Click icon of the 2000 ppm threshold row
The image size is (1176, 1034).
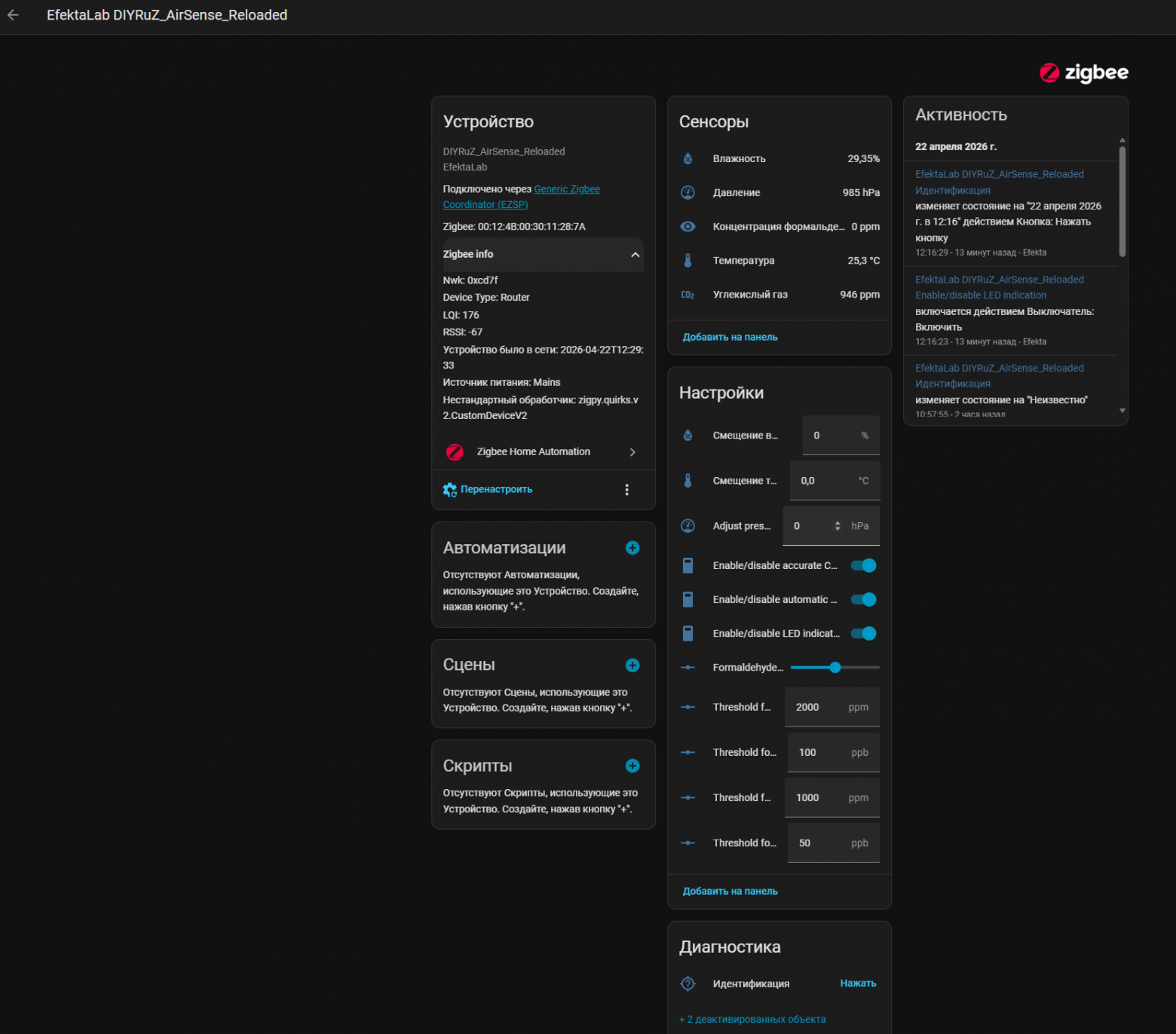coord(688,707)
